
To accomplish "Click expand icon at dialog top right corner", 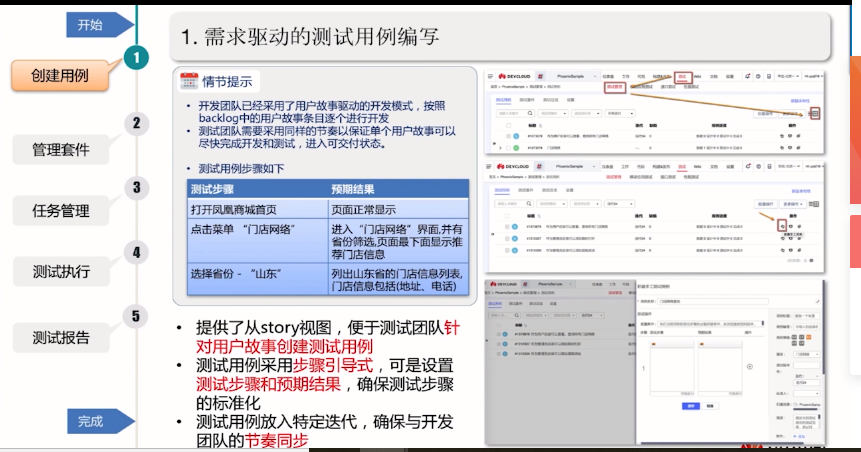I will (818, 302).
